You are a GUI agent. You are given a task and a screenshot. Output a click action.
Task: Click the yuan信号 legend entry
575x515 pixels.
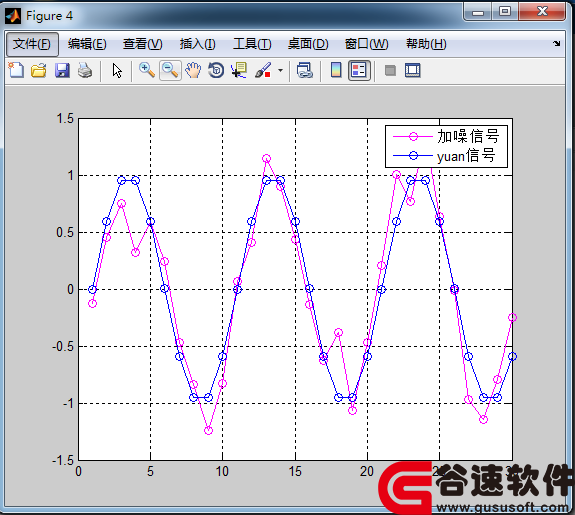point(466,156)
